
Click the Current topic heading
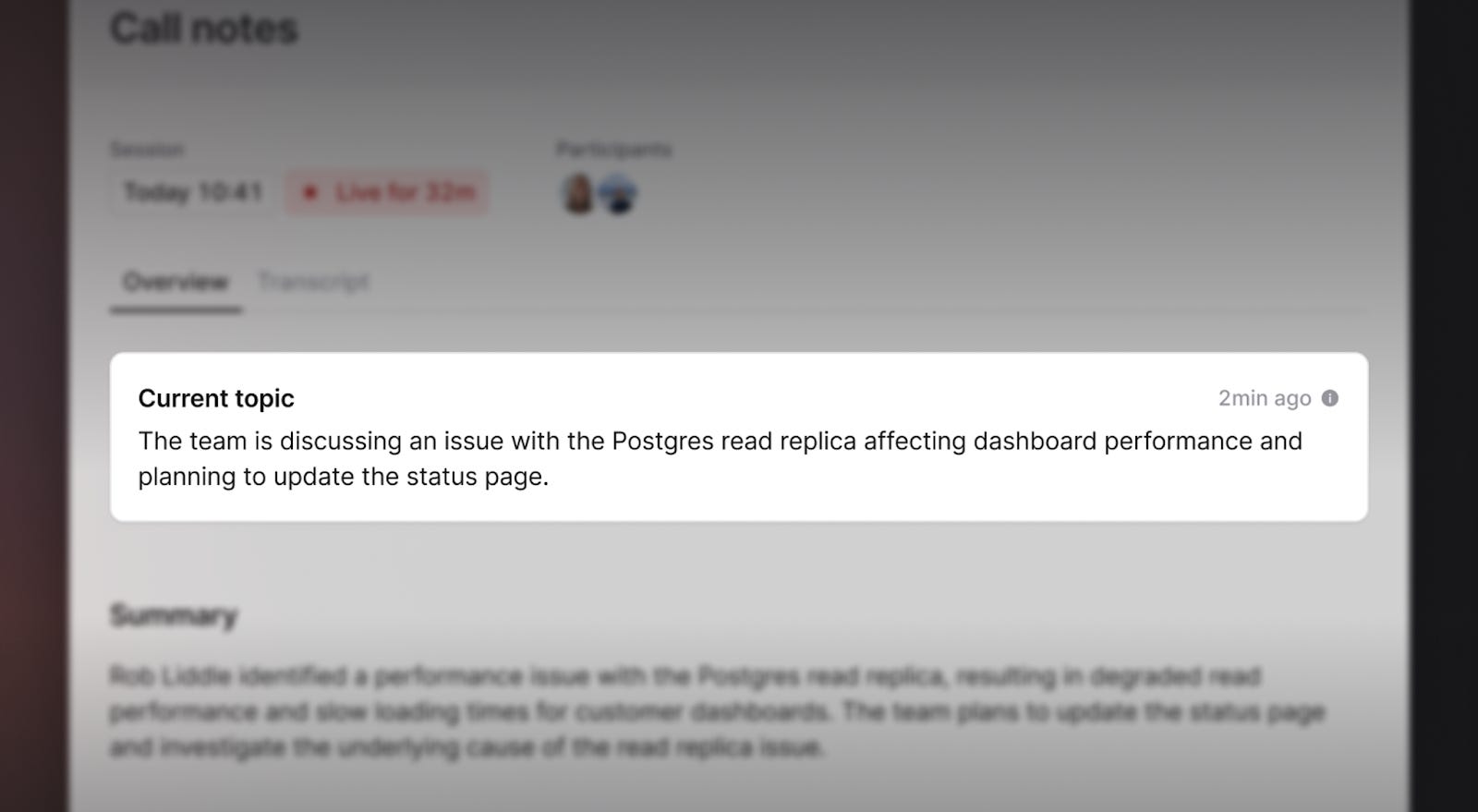pos(216,398)
